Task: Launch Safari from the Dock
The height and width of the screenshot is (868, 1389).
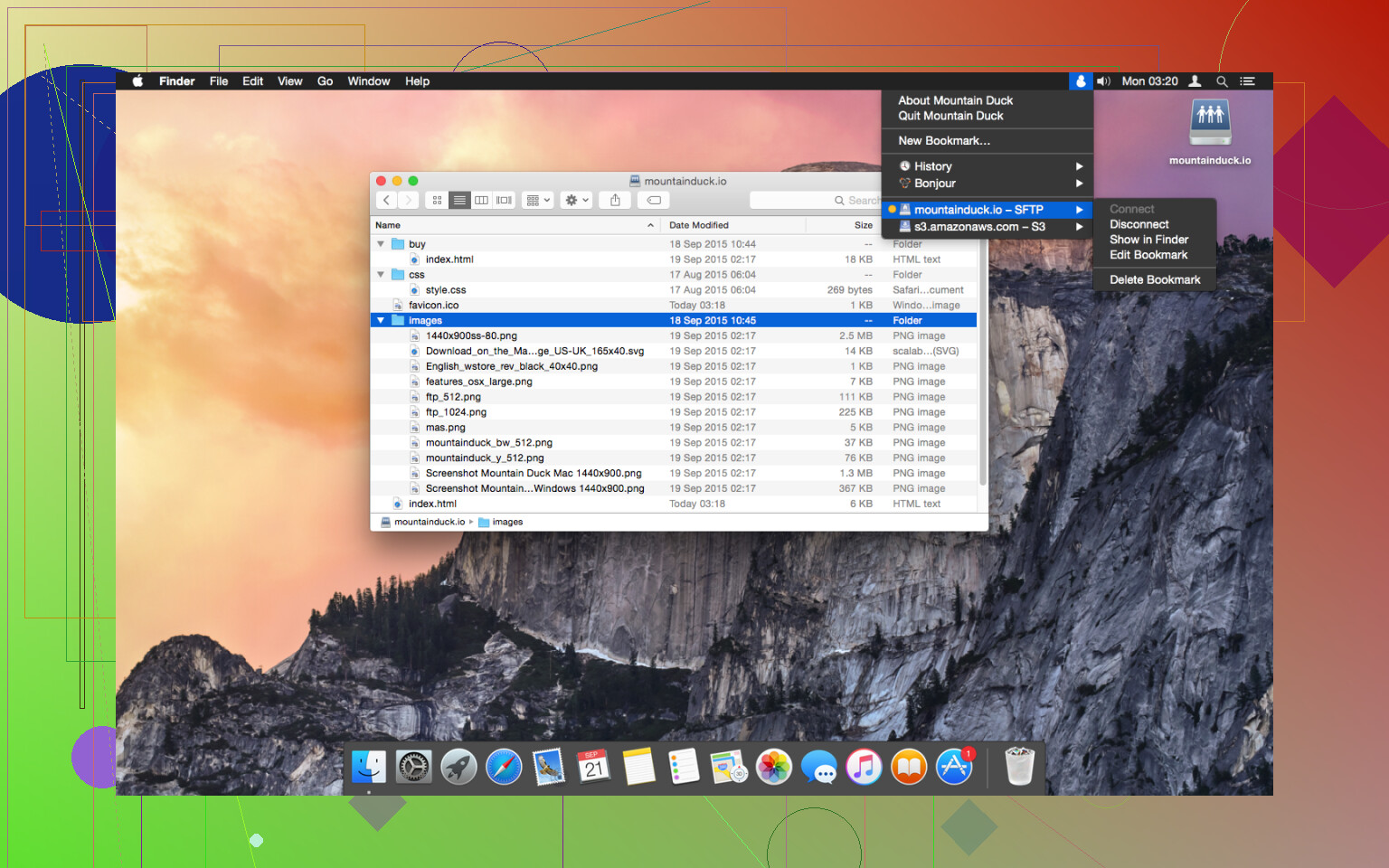Action: click(x=504, y=768)
